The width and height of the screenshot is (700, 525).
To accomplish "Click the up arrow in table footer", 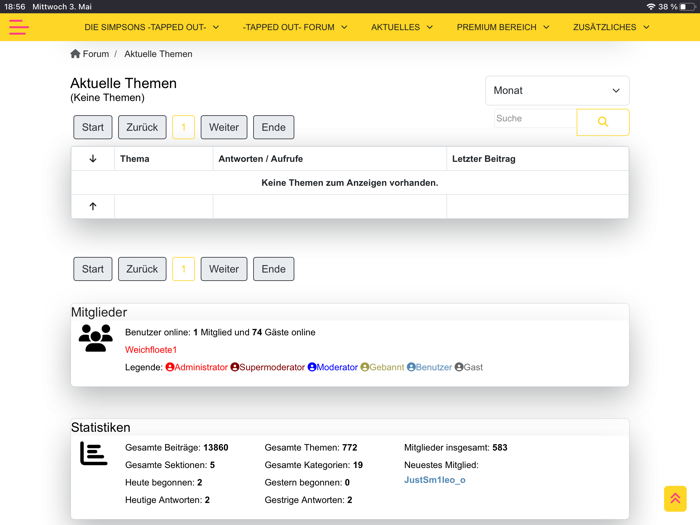I will pos(93,206).
